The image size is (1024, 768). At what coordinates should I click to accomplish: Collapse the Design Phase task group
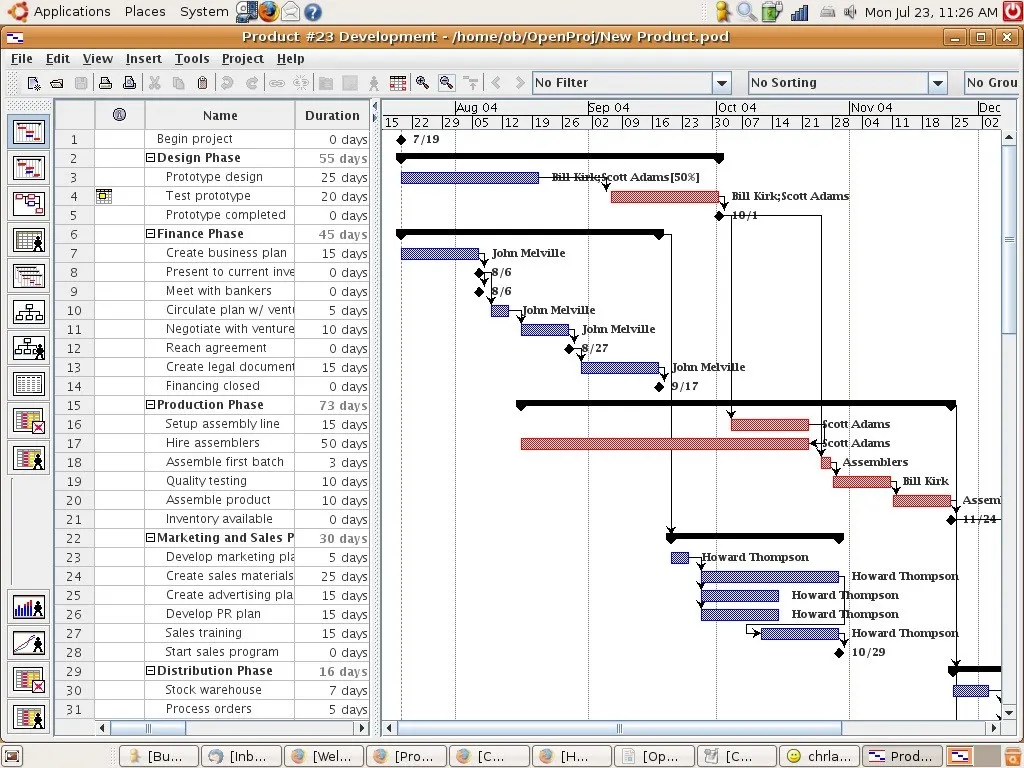click(x=149, y=157)
